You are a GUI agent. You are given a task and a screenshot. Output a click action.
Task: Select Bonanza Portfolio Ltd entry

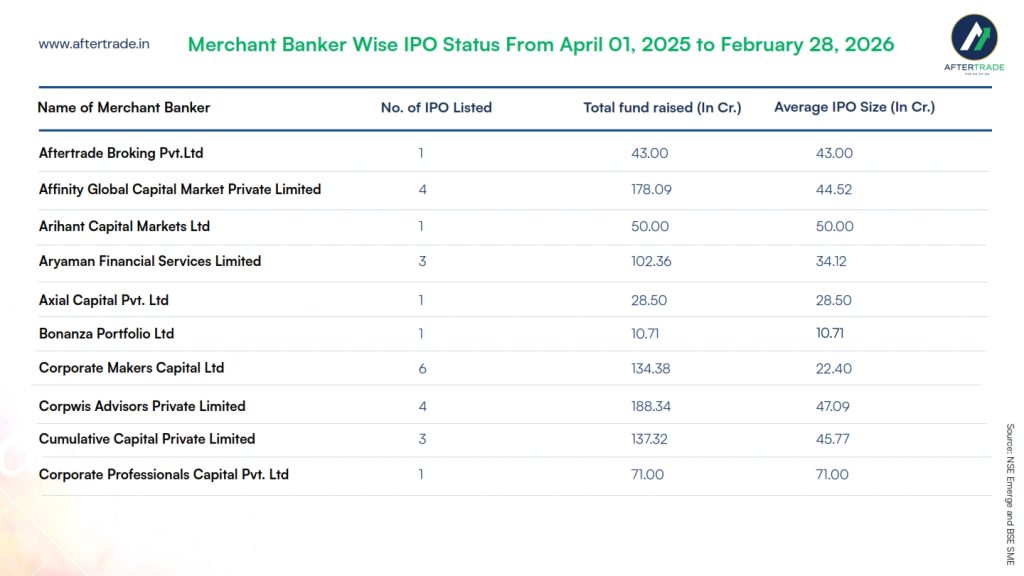coord(107,334)
